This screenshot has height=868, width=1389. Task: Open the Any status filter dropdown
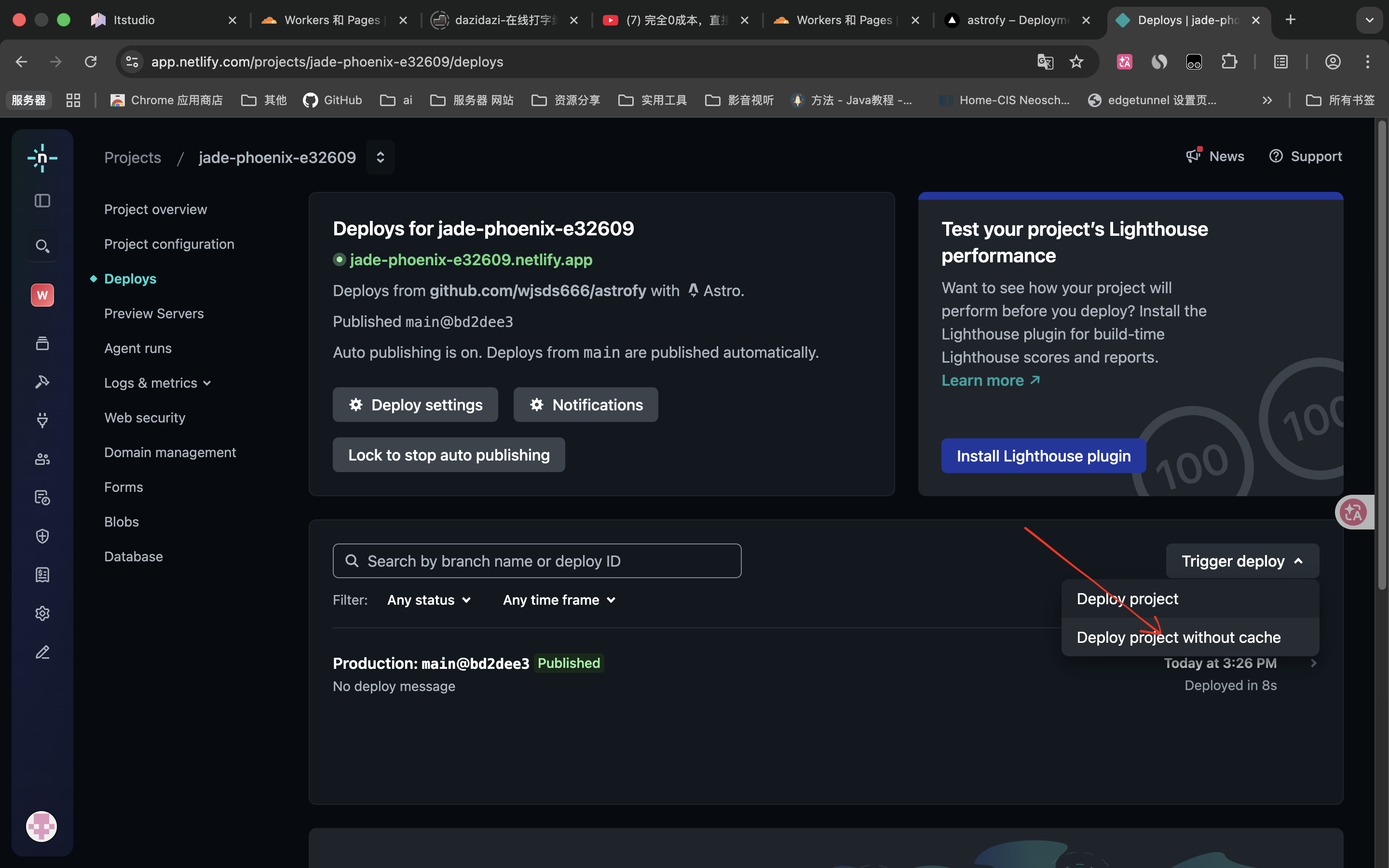click(429, 600)
